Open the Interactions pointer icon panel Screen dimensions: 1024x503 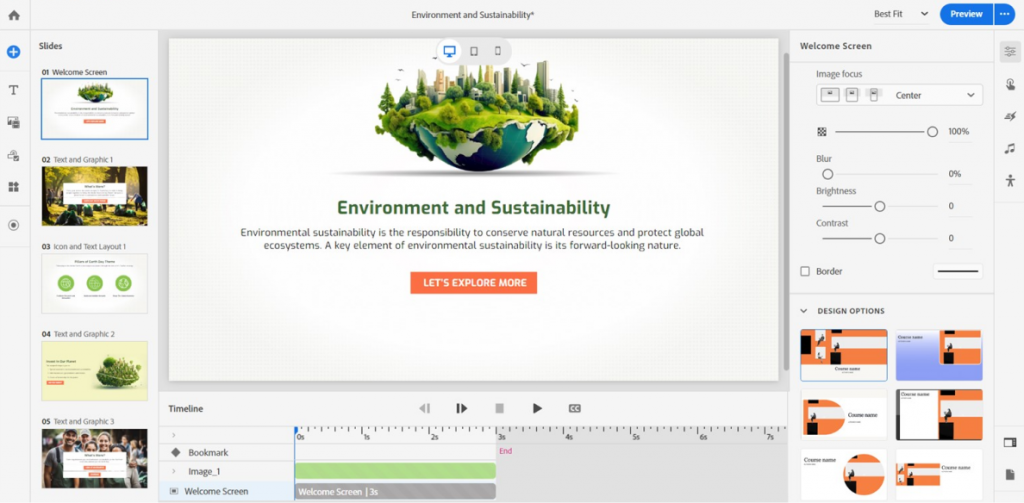[x=1010, y=84]
